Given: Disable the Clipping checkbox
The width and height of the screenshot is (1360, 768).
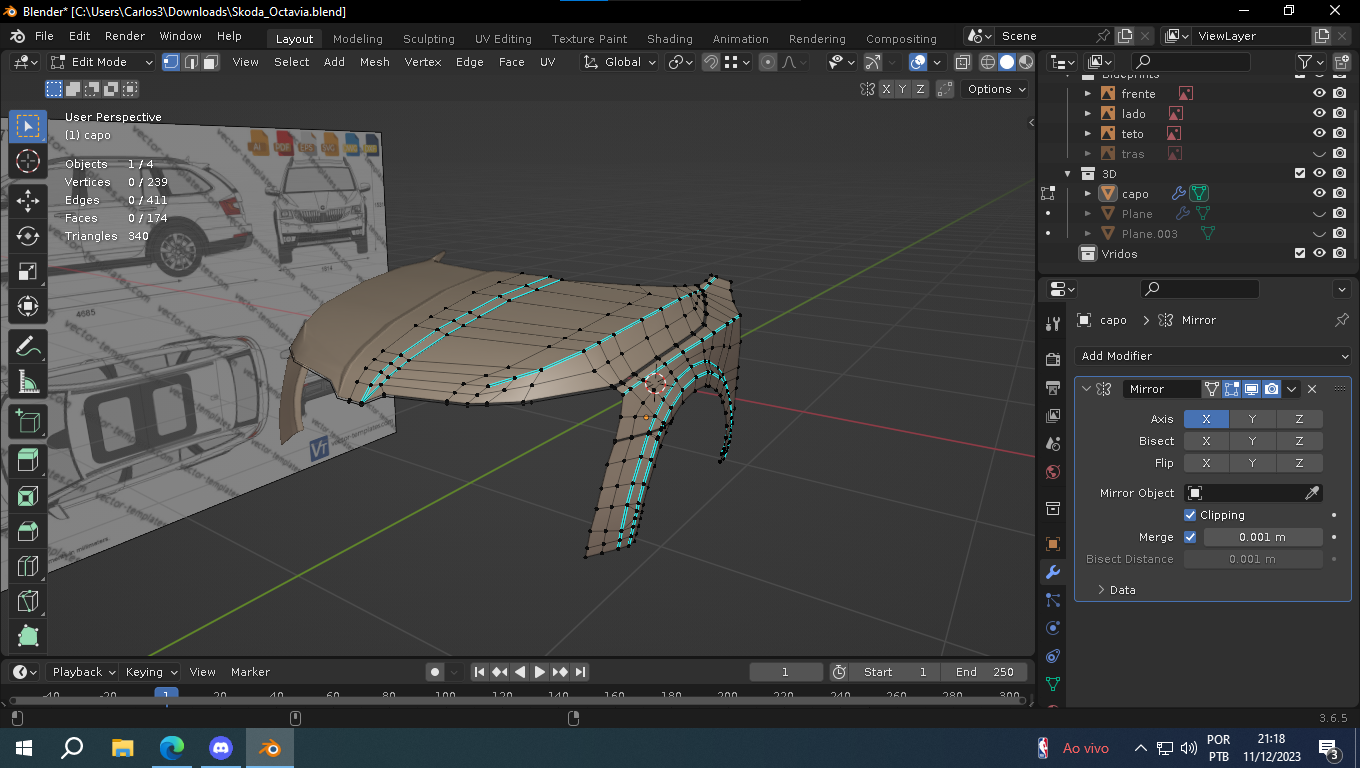Looking at the screenshot, I should pyautogui.click(x=1190, y=515).
